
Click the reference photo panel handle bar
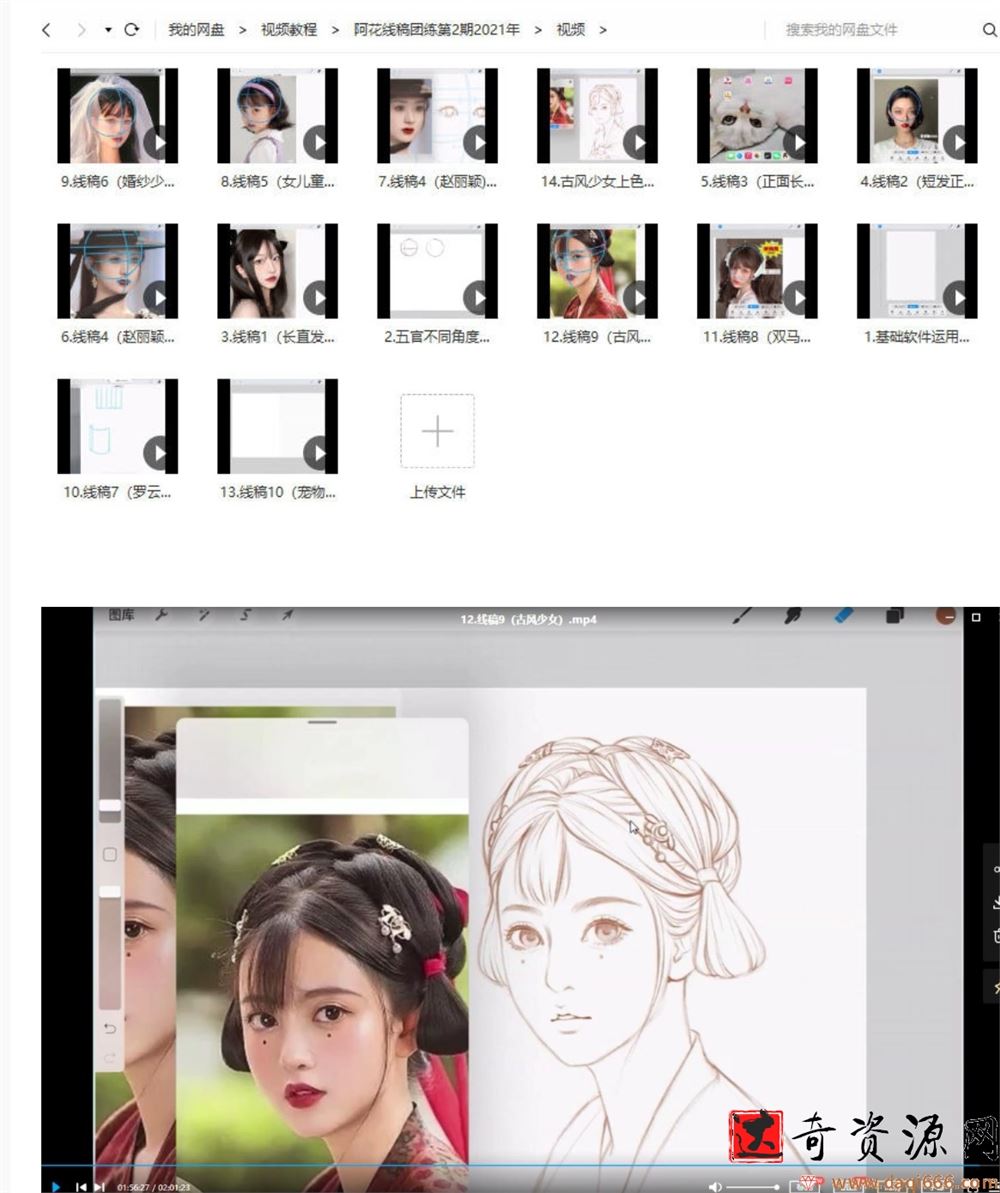coord(323,722)
